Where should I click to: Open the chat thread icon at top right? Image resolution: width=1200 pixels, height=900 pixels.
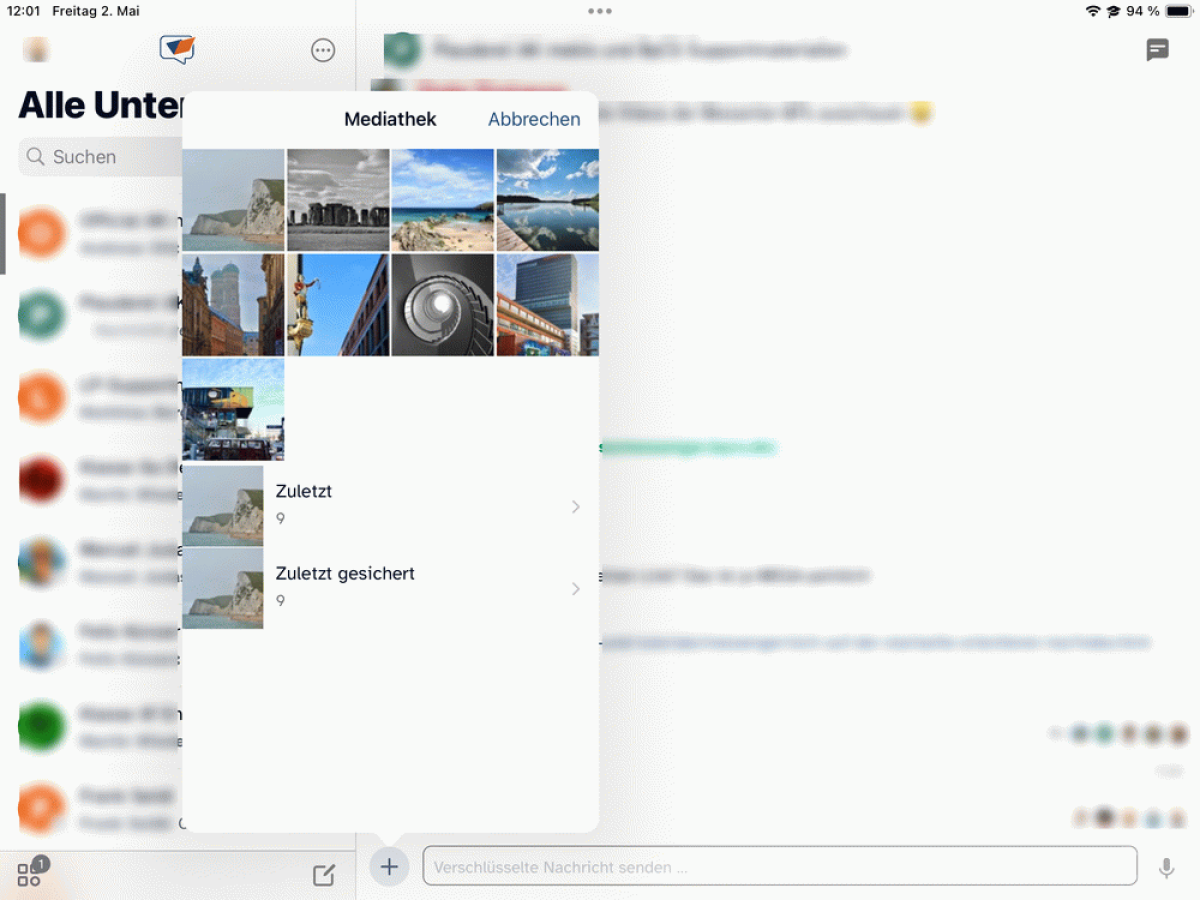tap(1157, 50)
